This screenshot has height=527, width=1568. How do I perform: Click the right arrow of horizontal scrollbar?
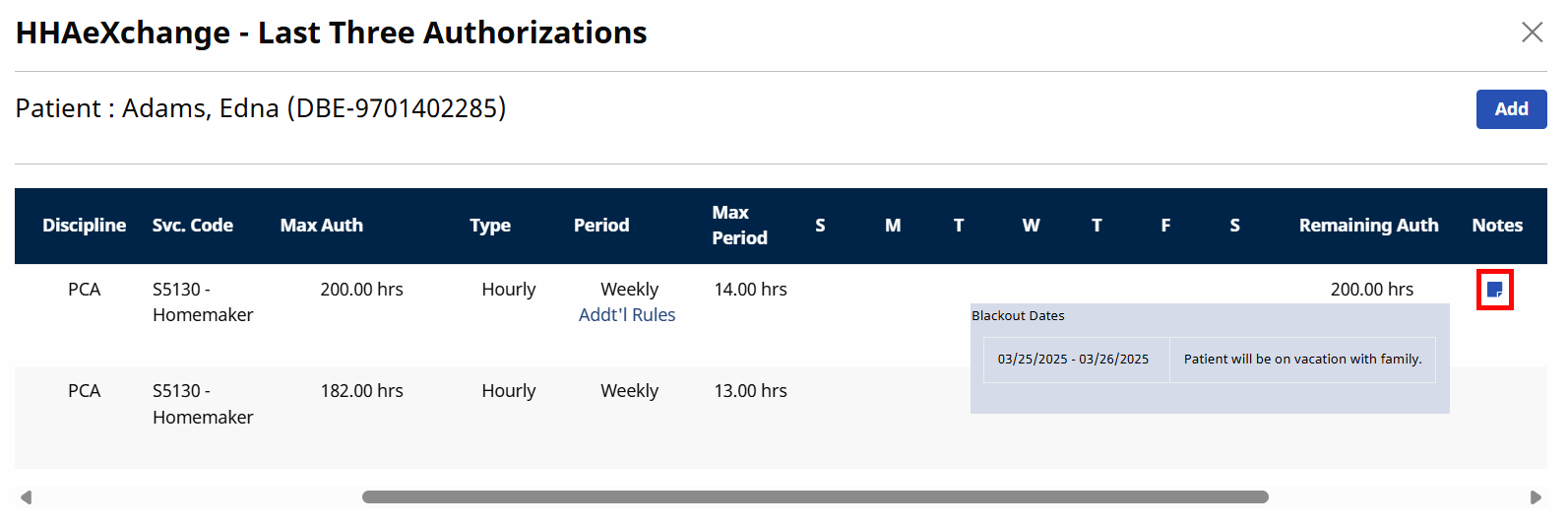[1535, 497]
